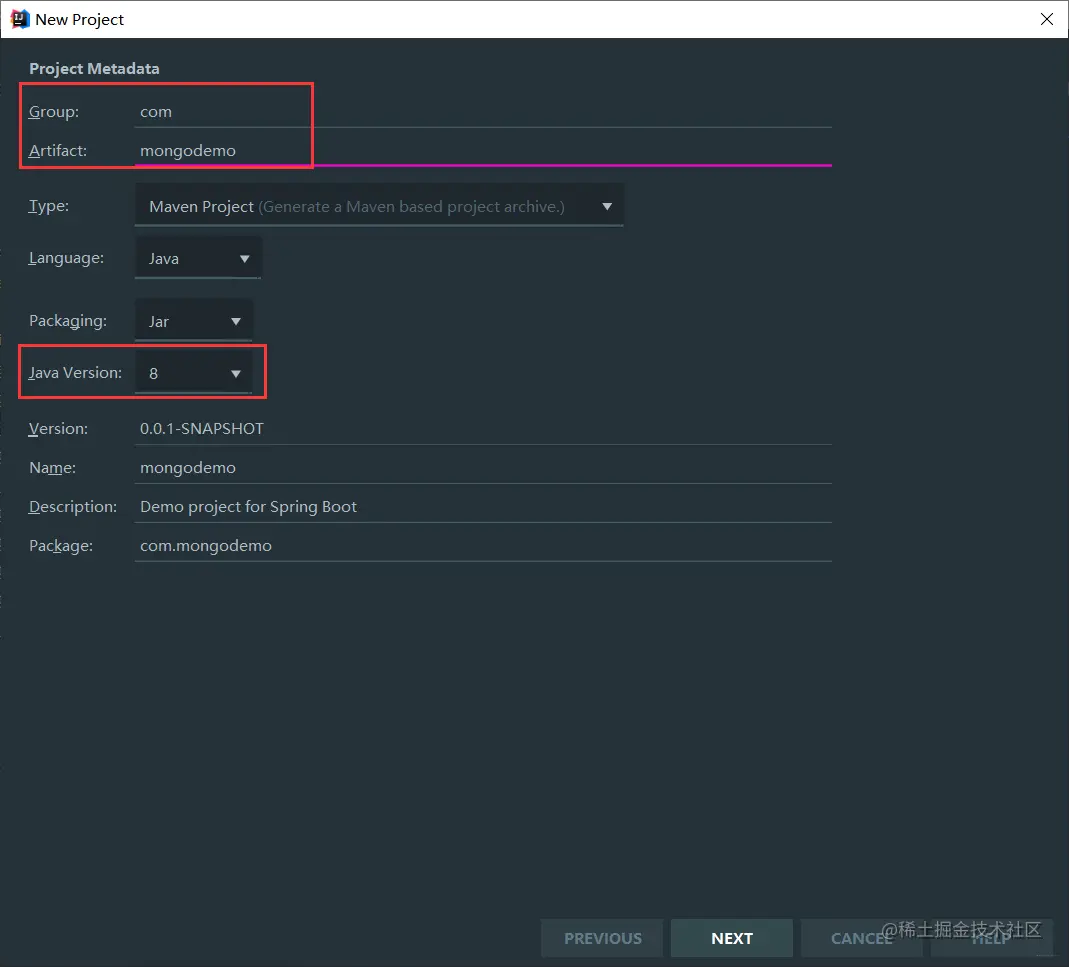Click the New Project title text
Viewport: 1069px width, 967px height.
(80, 20)
